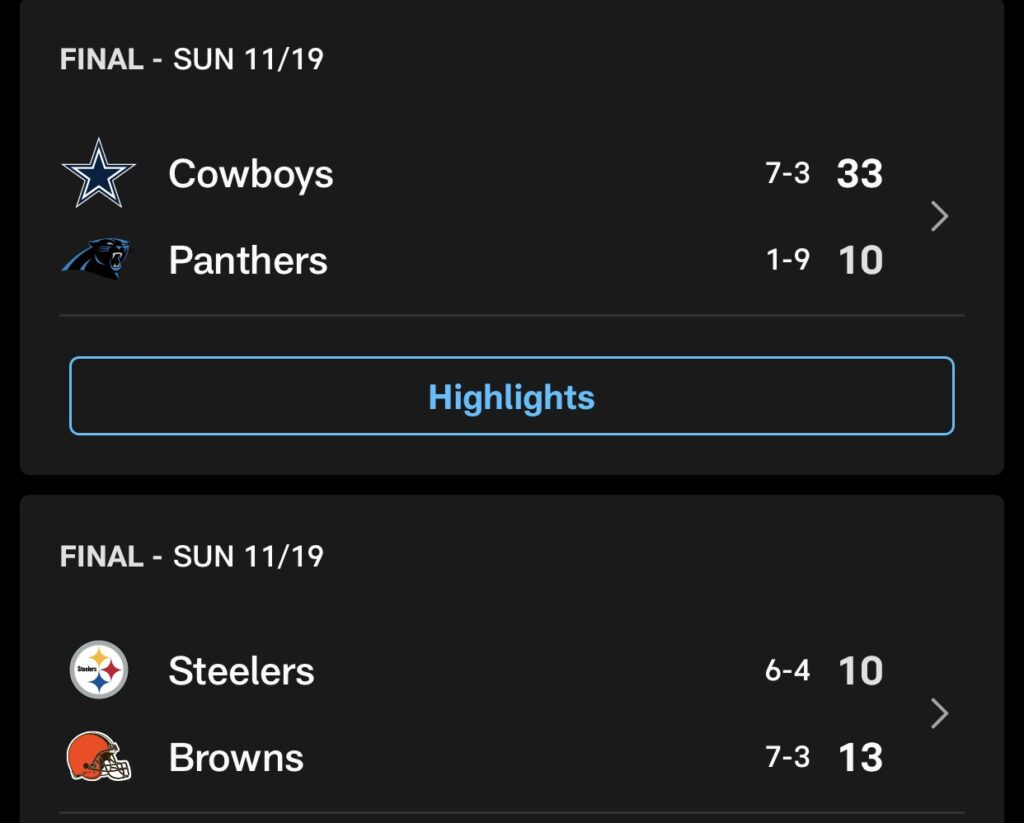This screenshot has height=823, width=1024.
Task: Tap the Panthers 1-9 record
Action: point(788,260)
